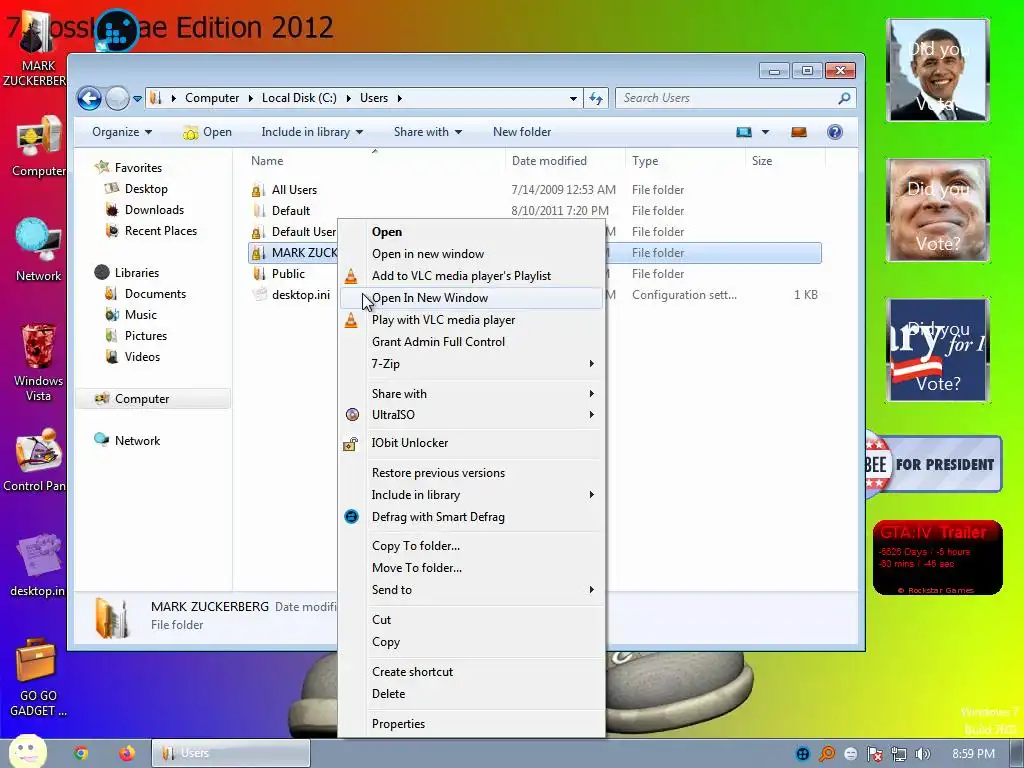Choose Open in the context menu
Screen dimensions: 1024x768
click(x=472, y=232)
